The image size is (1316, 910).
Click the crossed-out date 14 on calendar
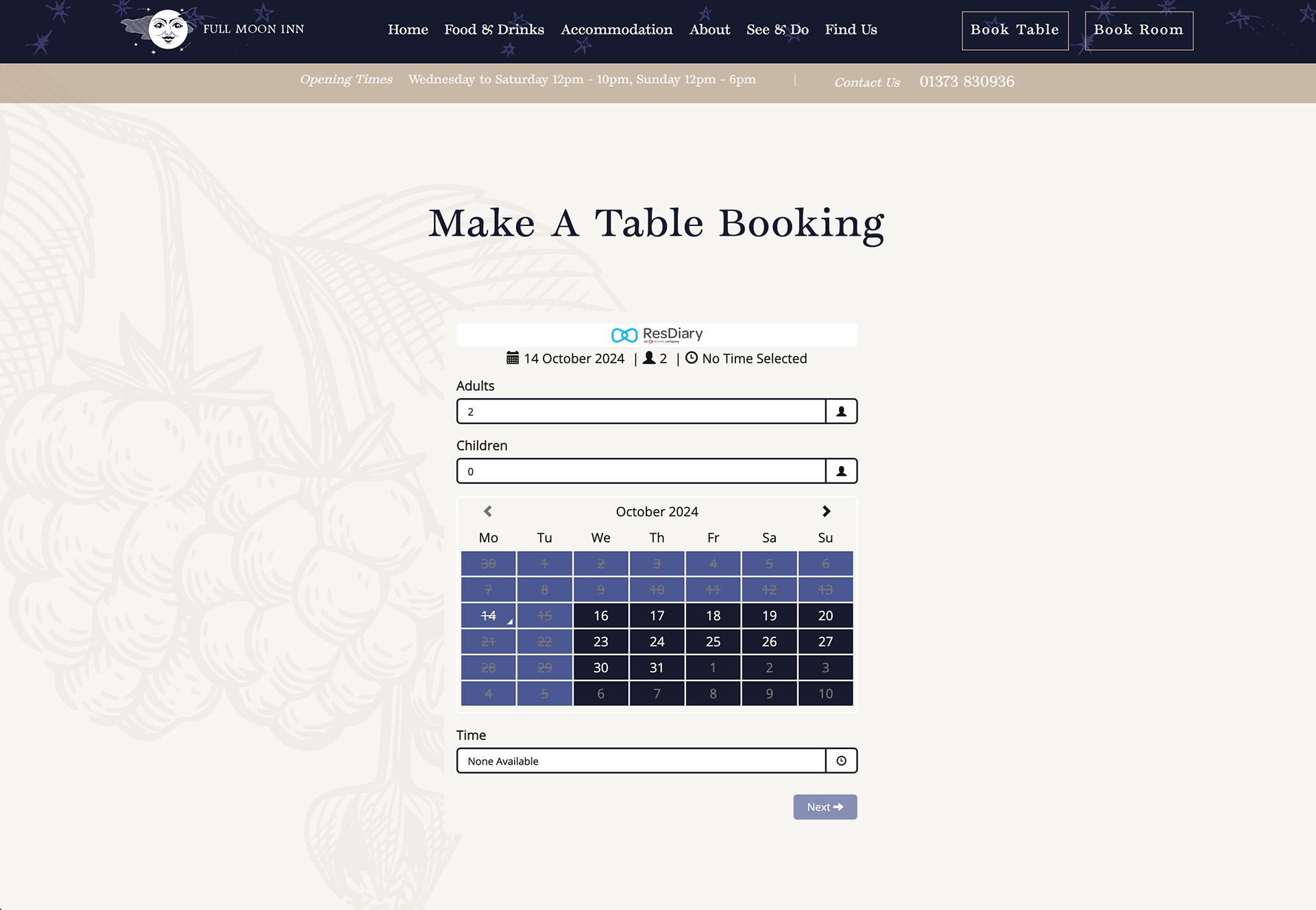[489, 615]
